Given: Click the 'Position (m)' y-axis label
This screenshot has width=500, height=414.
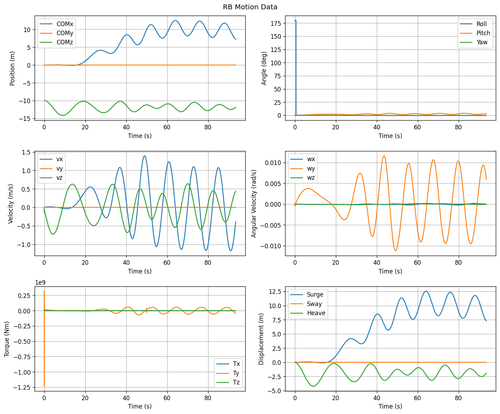Looking at the screenshot, I should (x=13, y=68).
